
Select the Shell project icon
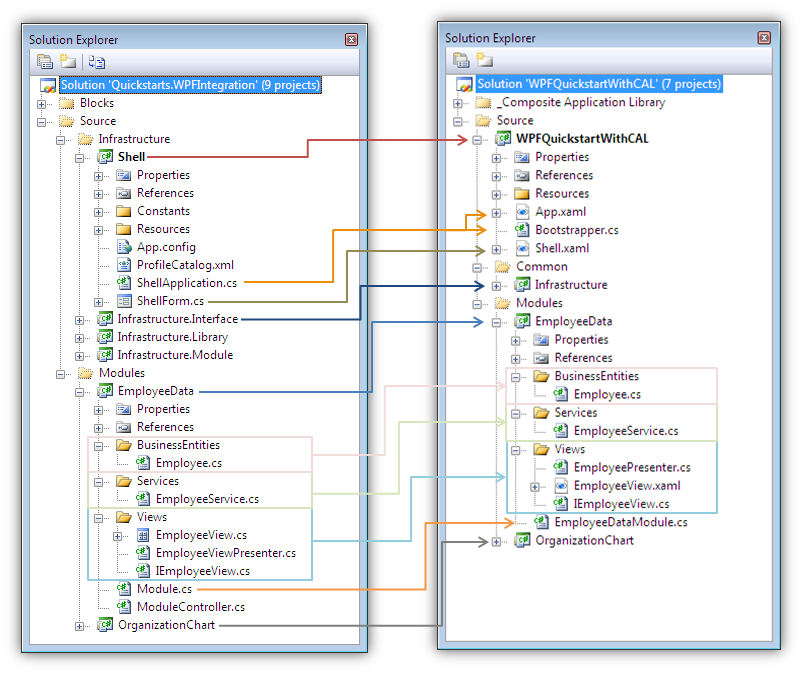point(106,156)
